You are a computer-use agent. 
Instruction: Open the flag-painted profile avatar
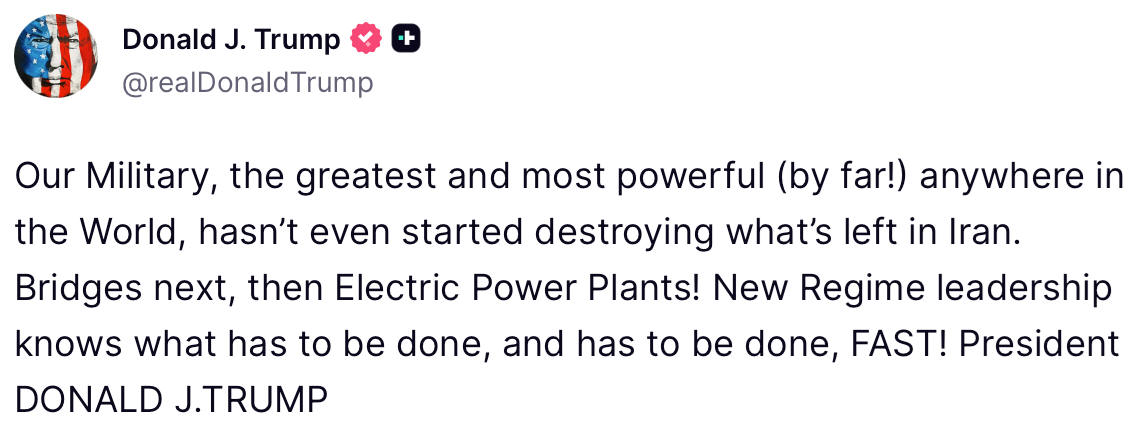click(x=55, y=56)
